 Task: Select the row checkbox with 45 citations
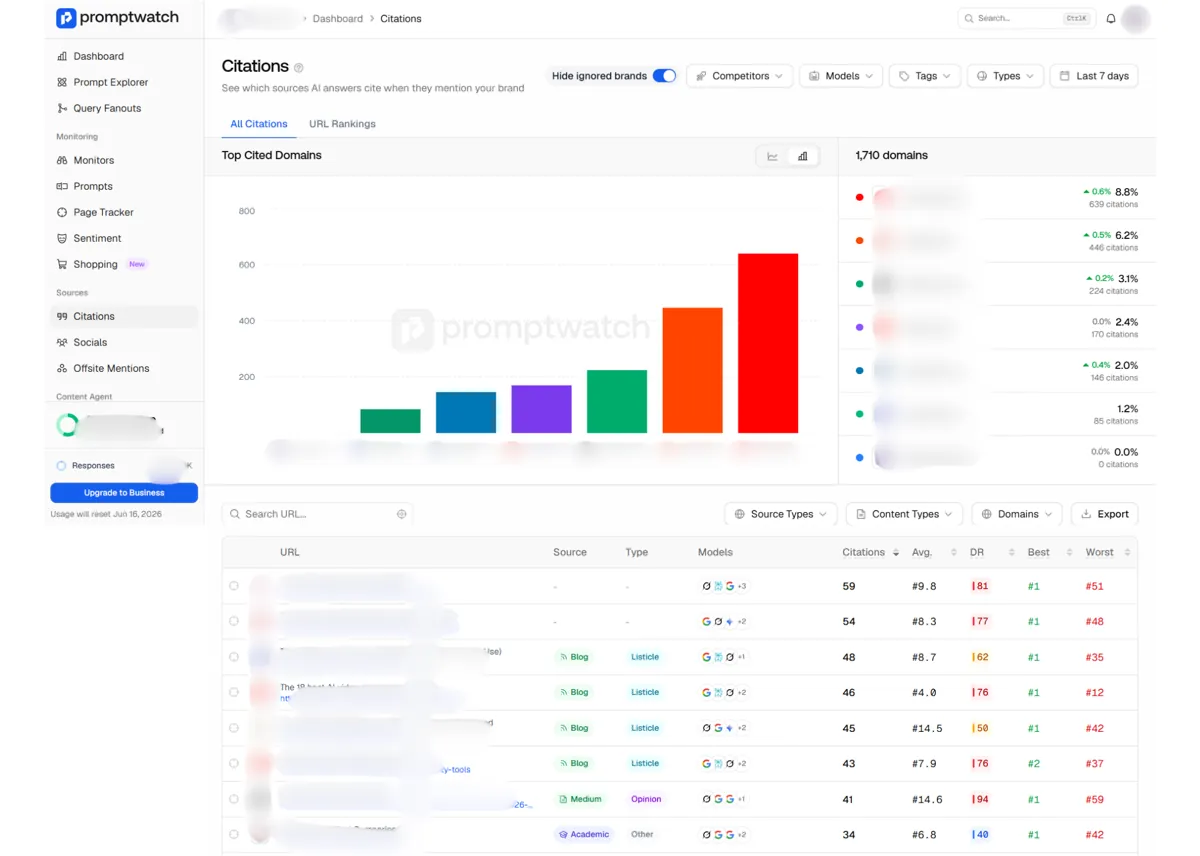(234, 728)
